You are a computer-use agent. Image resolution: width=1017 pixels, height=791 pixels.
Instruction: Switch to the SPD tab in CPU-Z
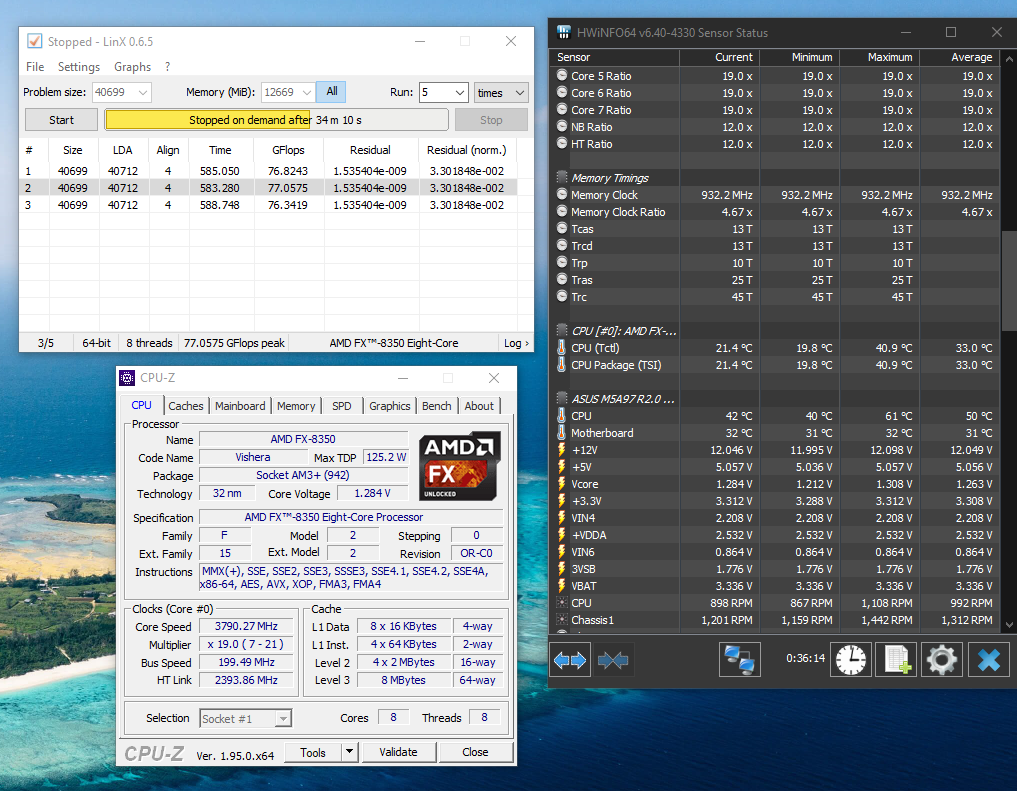pyautogui.click(x=341, y=406)
